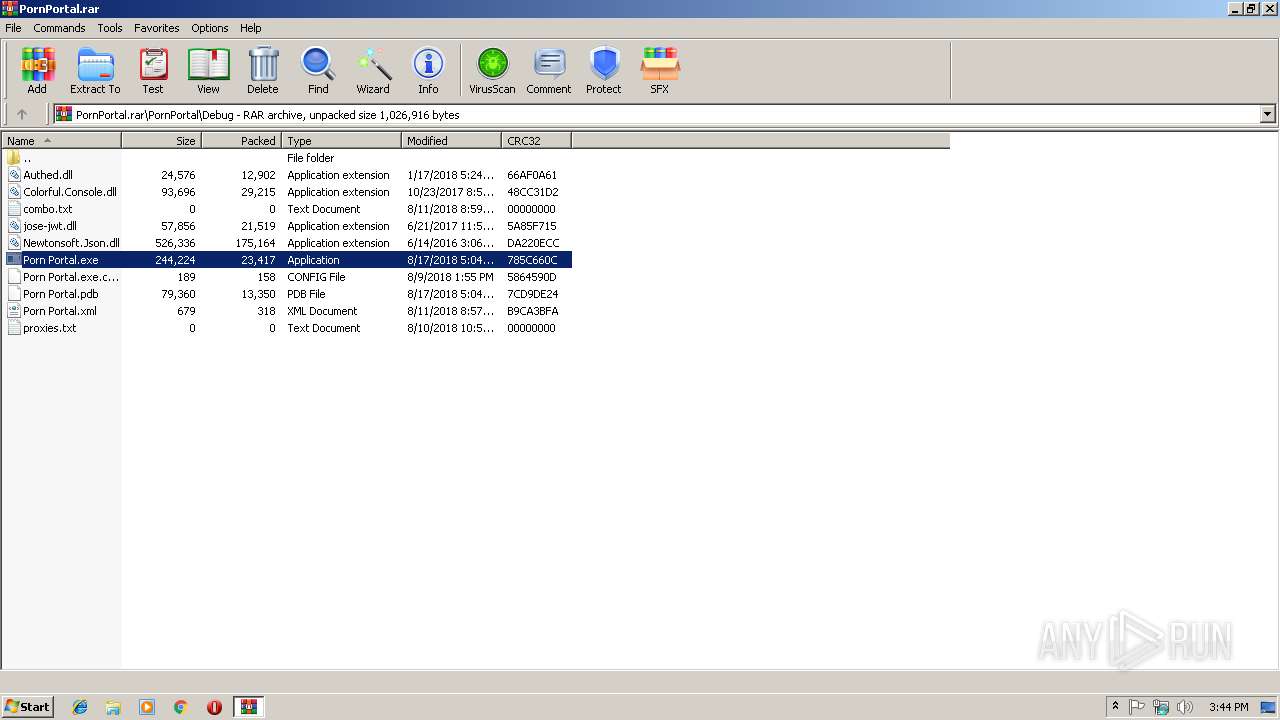
Task: Show archive Info
Action: click(428, 70)
